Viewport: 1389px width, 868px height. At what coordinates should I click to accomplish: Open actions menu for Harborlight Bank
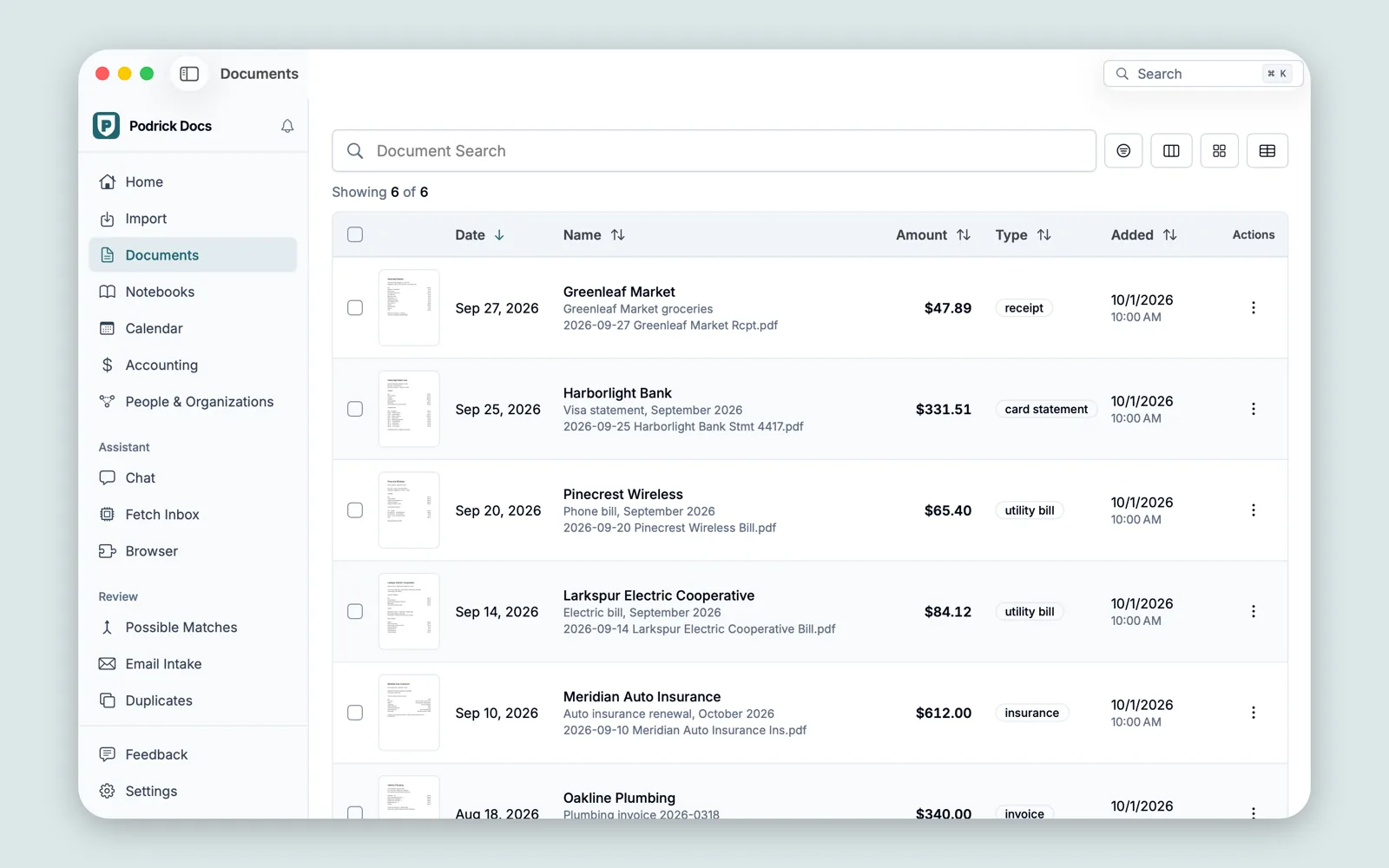(1254, 409)
